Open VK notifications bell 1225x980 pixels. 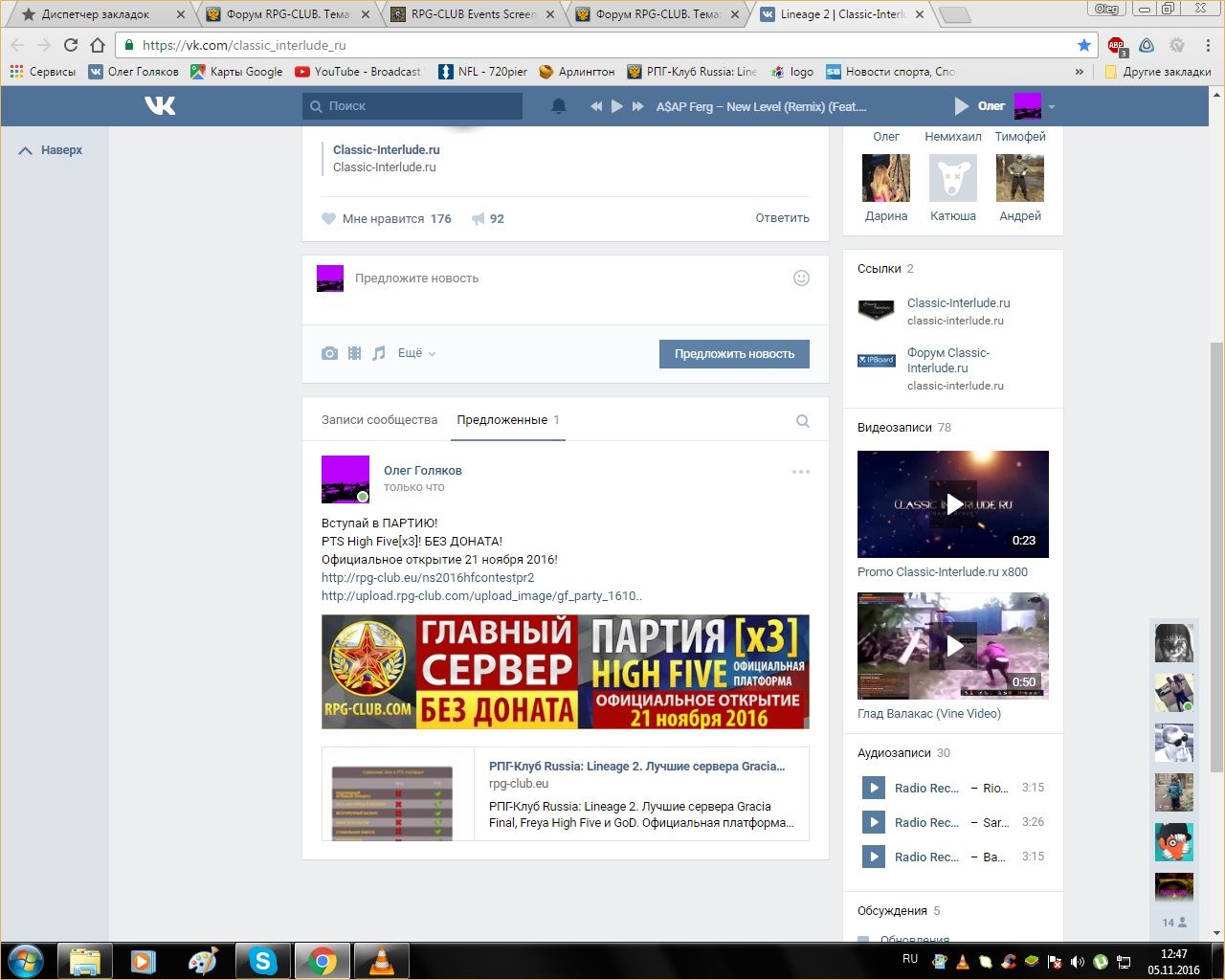point(559,106)
